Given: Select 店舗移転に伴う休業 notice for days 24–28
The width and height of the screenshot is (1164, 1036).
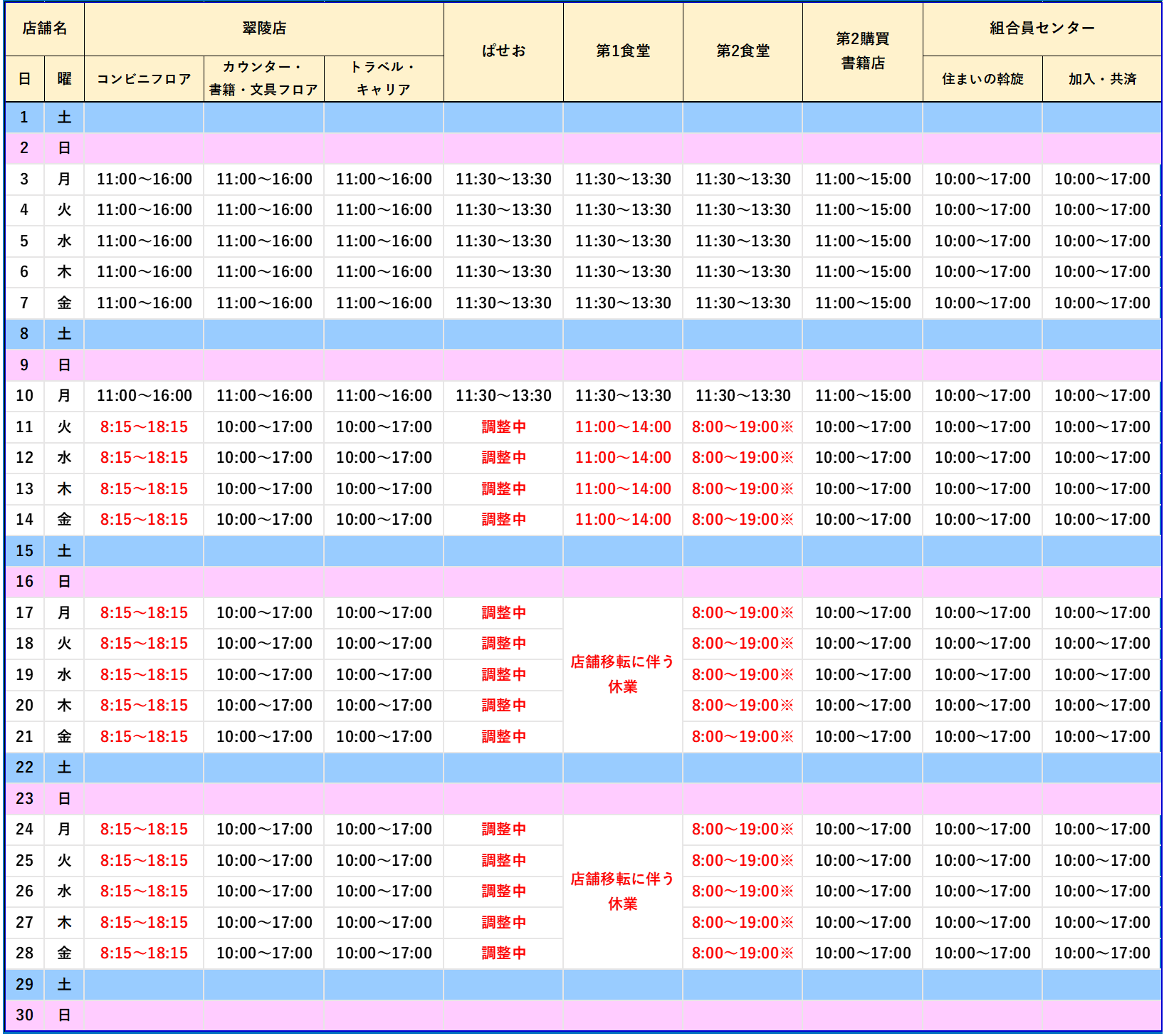Looking at the screenshot, I should pyautogui.click(x=623, y=891).
